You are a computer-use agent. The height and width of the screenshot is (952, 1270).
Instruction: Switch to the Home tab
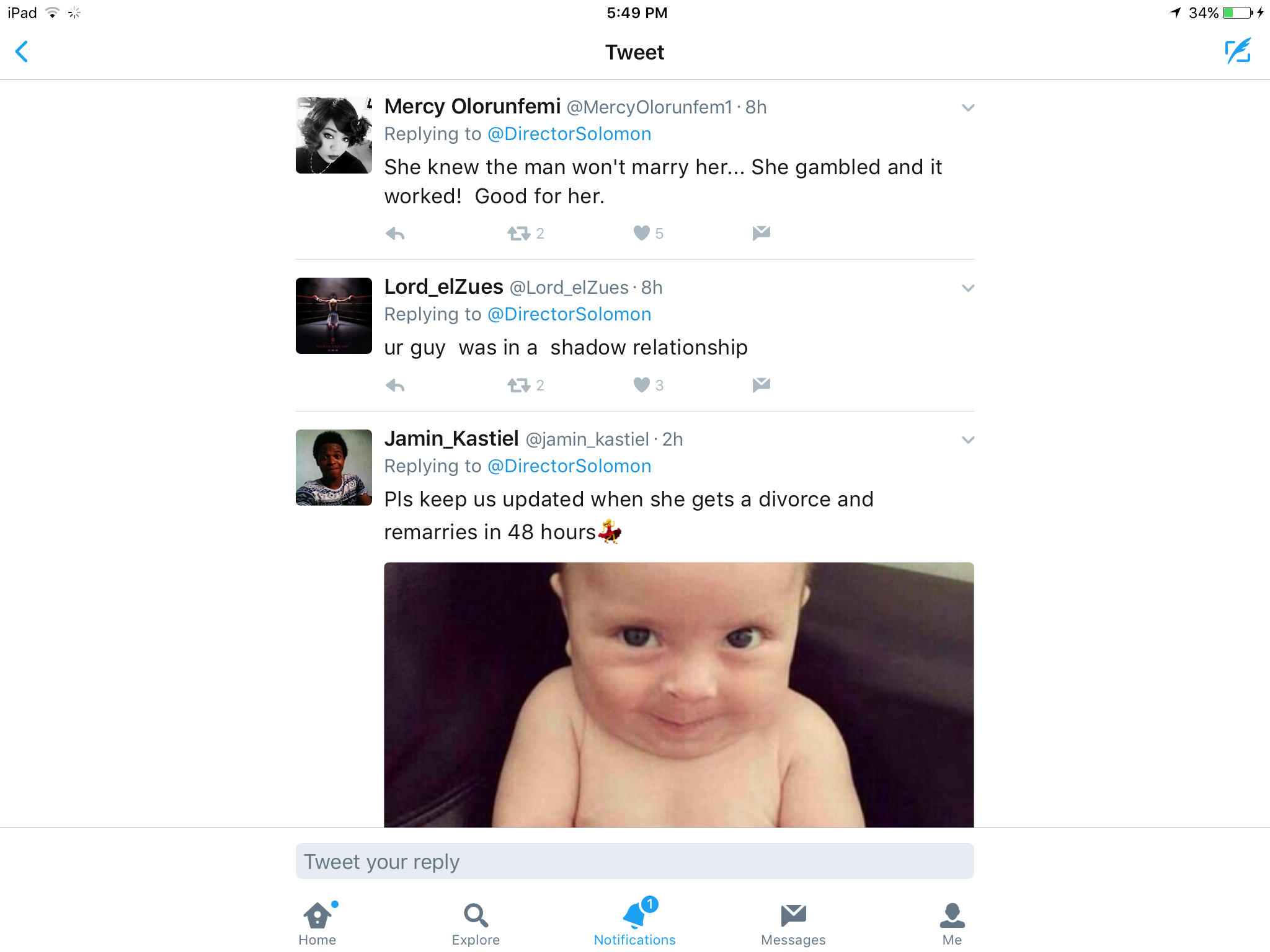tap(317, 923)
